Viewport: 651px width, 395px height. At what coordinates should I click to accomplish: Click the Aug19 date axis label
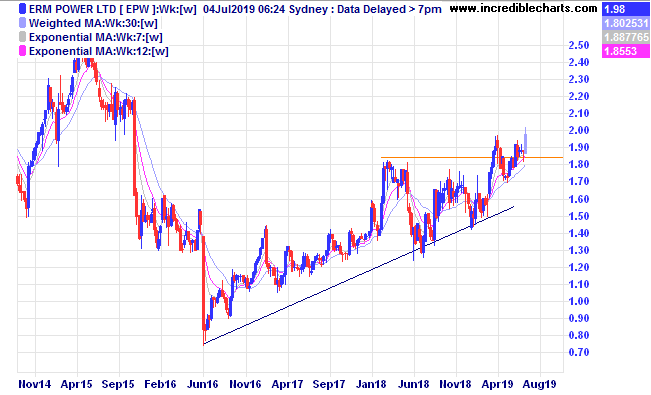(539, 384)
